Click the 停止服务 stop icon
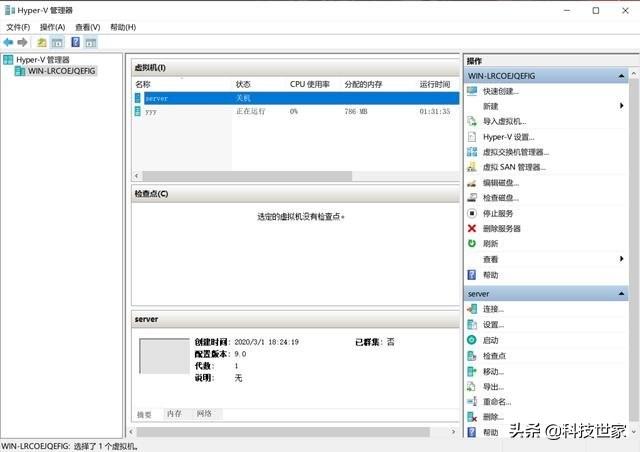Screen dimensions: 640x452 [472, 213]
